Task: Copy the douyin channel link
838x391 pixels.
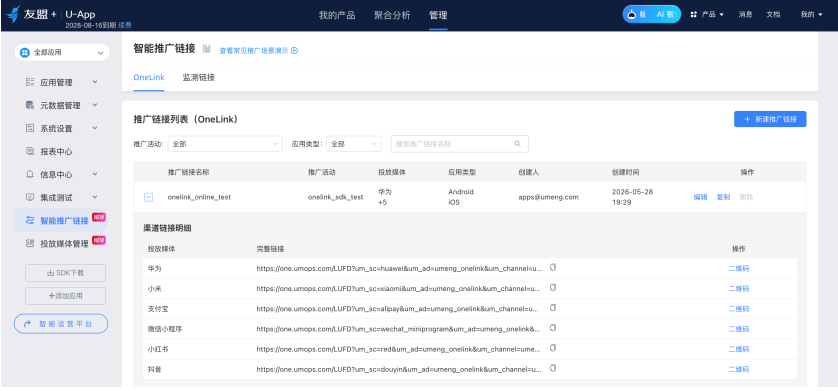Action: [553, 368]
